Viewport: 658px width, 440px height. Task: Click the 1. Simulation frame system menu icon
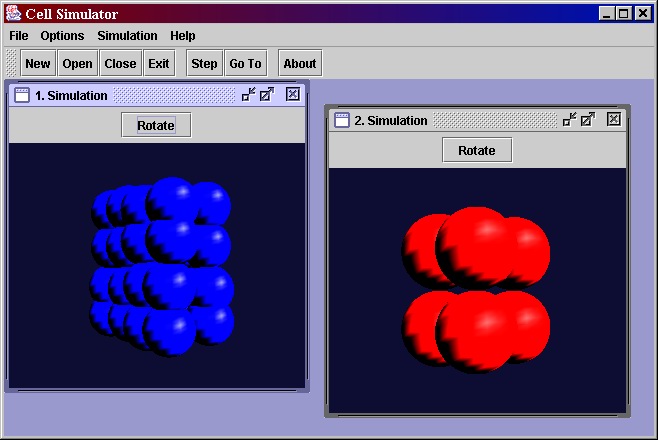tap(22, 95)
